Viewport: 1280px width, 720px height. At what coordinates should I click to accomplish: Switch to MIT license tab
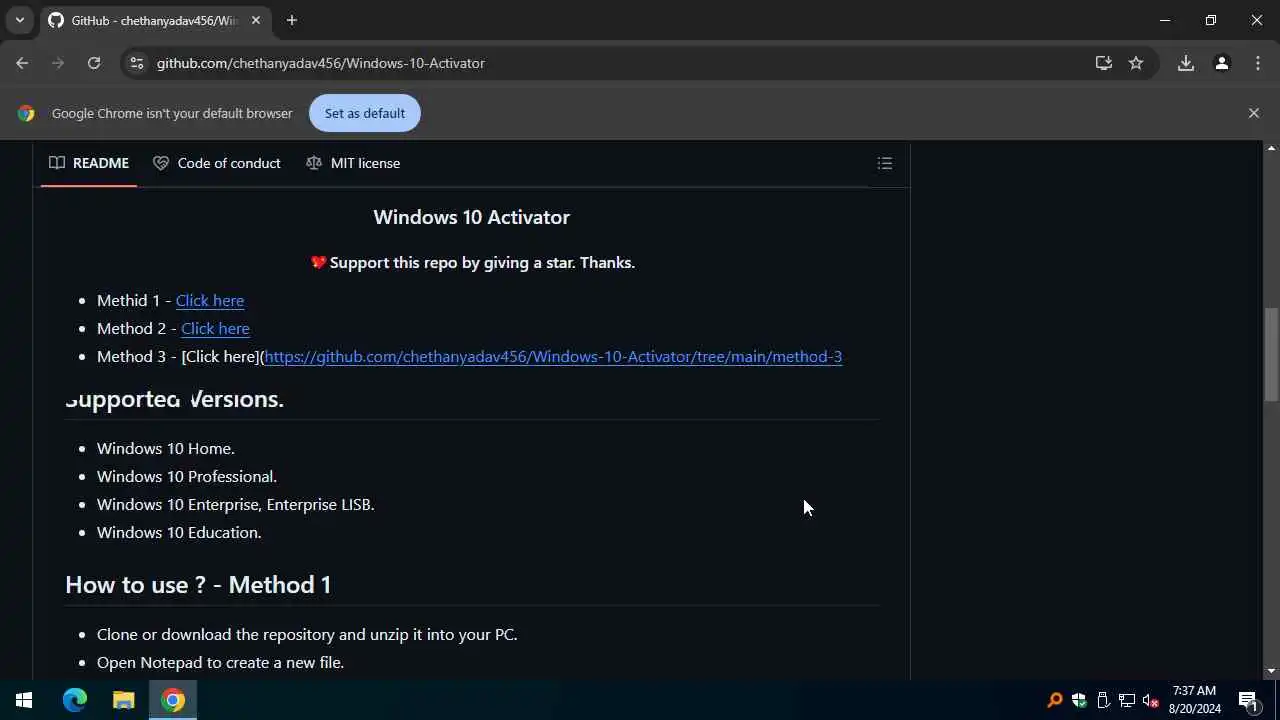click(353, 163)
